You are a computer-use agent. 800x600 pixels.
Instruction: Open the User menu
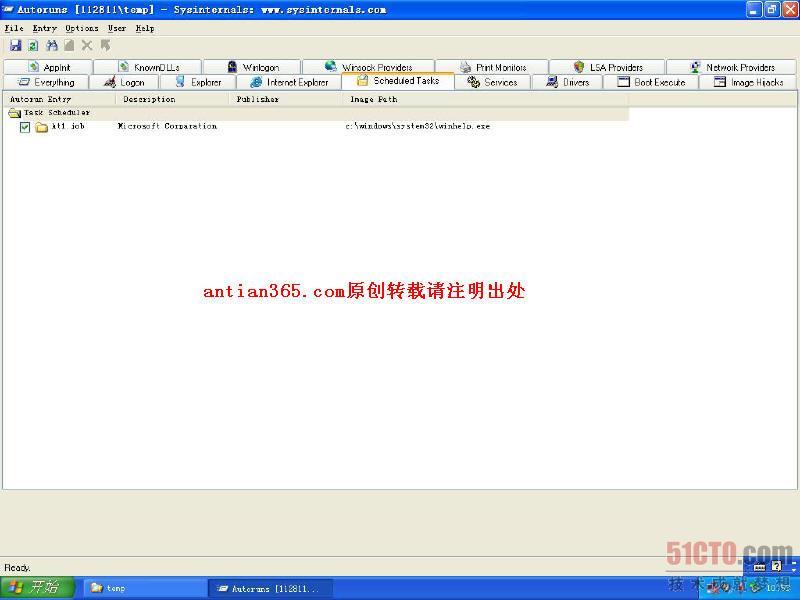click(x=117, y=28)
